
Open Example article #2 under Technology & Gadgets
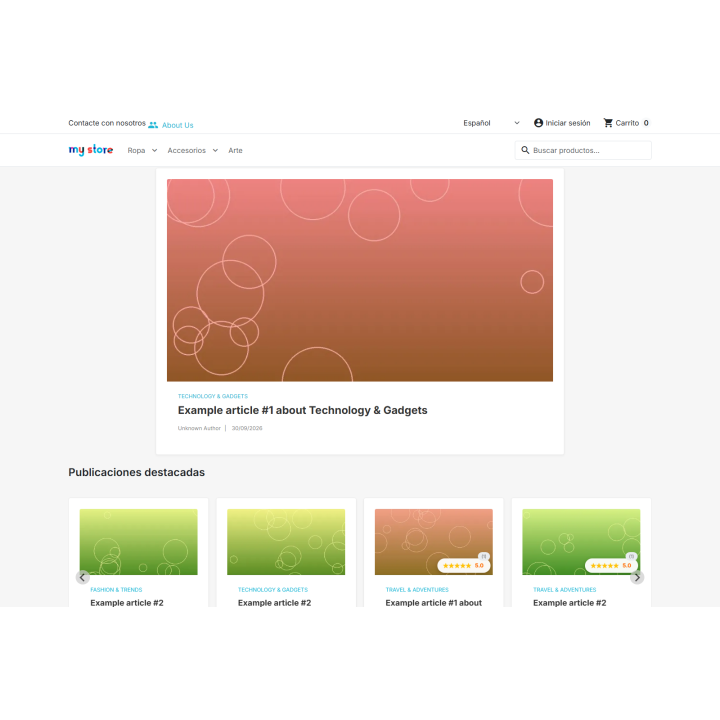coord(274,603)
